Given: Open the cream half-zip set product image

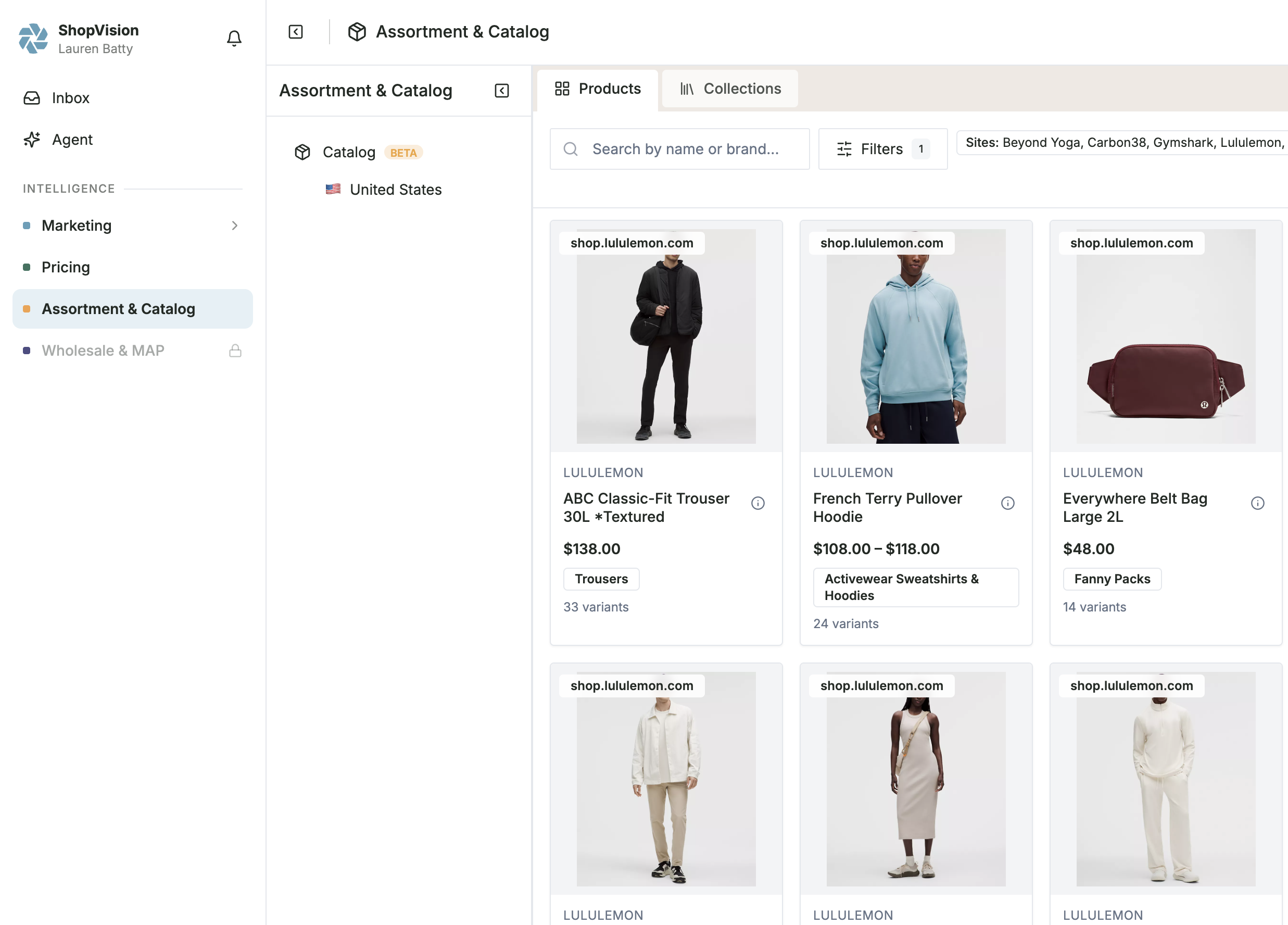Looking at the screenshot, I should [1166, 779].
